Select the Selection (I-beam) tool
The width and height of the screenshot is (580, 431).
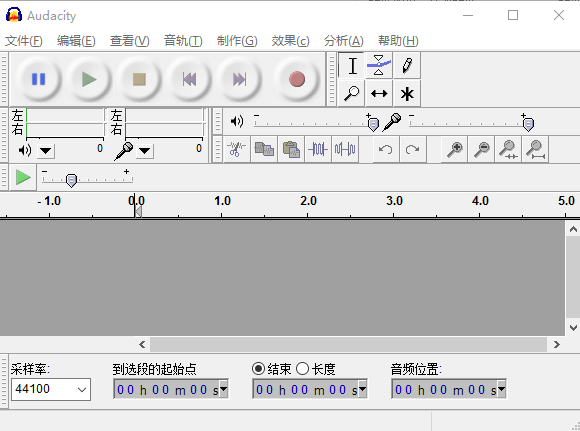pyautogui.click(x=352, y=66)
